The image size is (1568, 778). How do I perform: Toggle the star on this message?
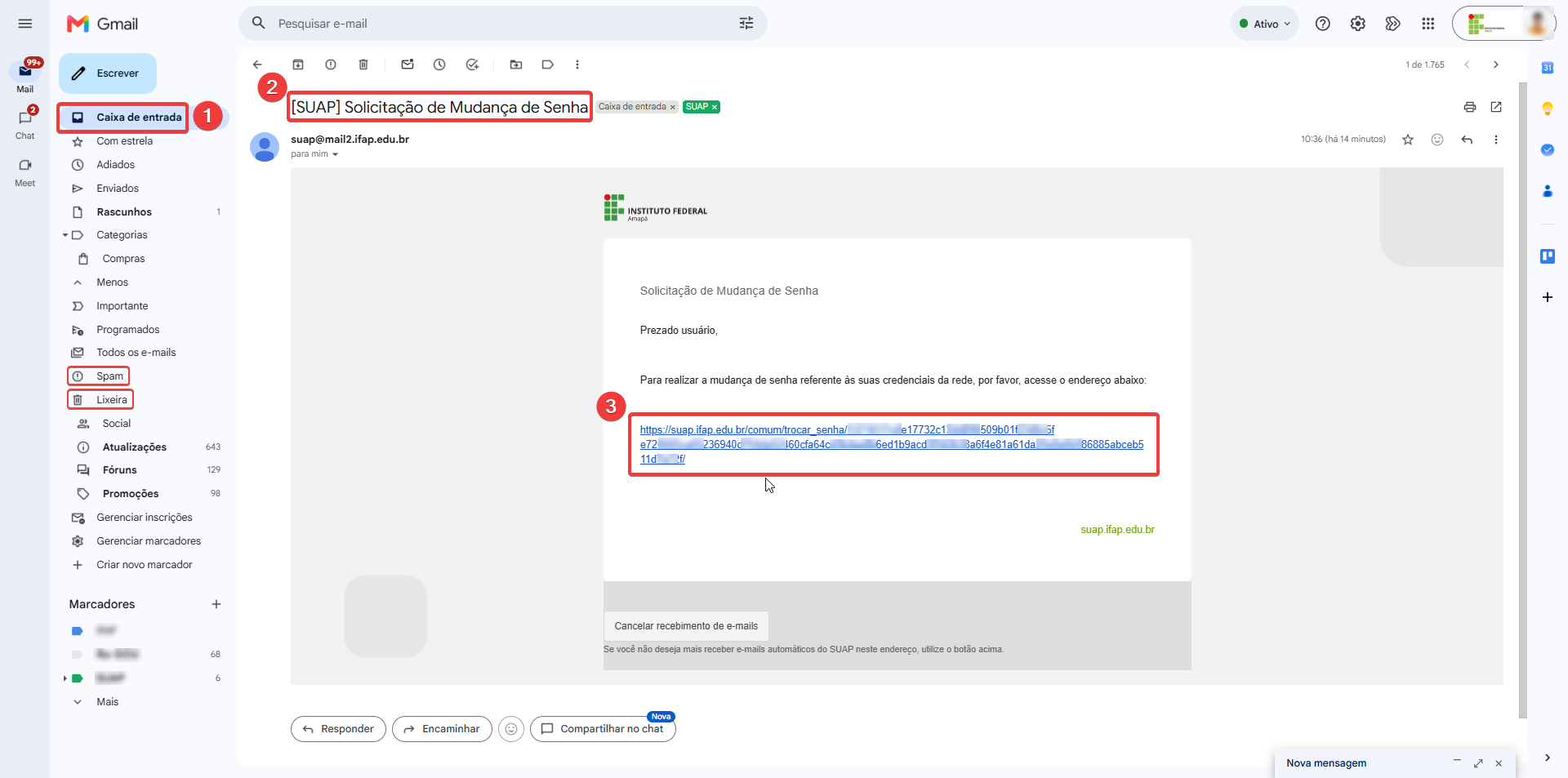click(1408, 140)
